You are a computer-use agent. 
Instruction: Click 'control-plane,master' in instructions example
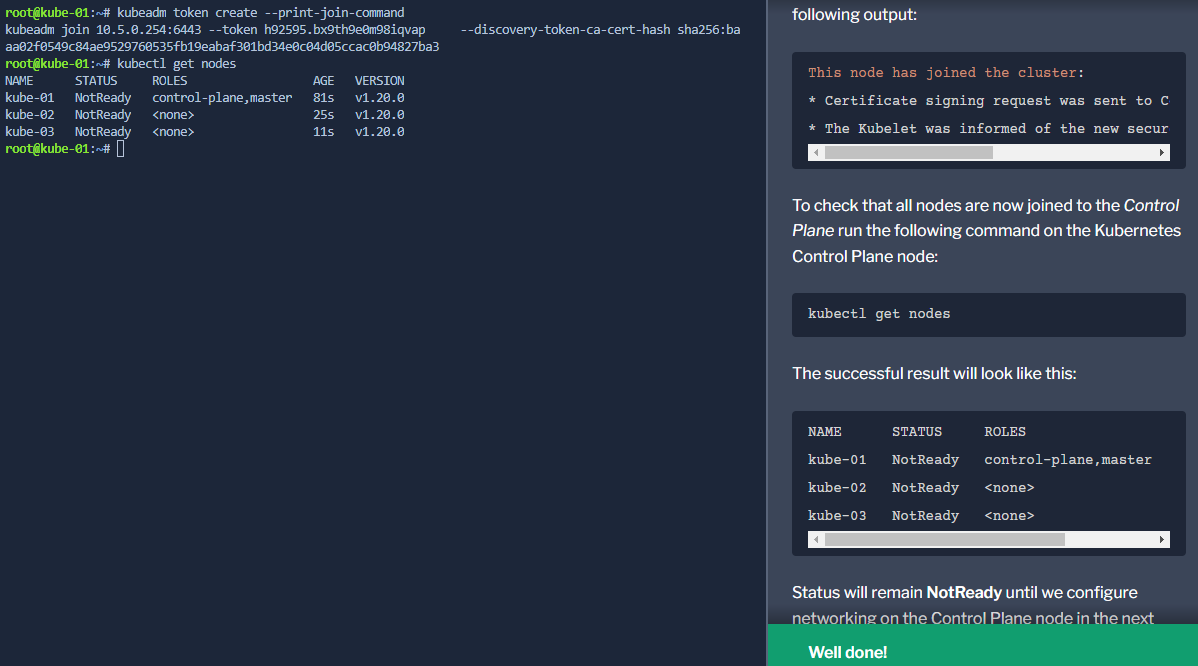[x=1067, y=460]
